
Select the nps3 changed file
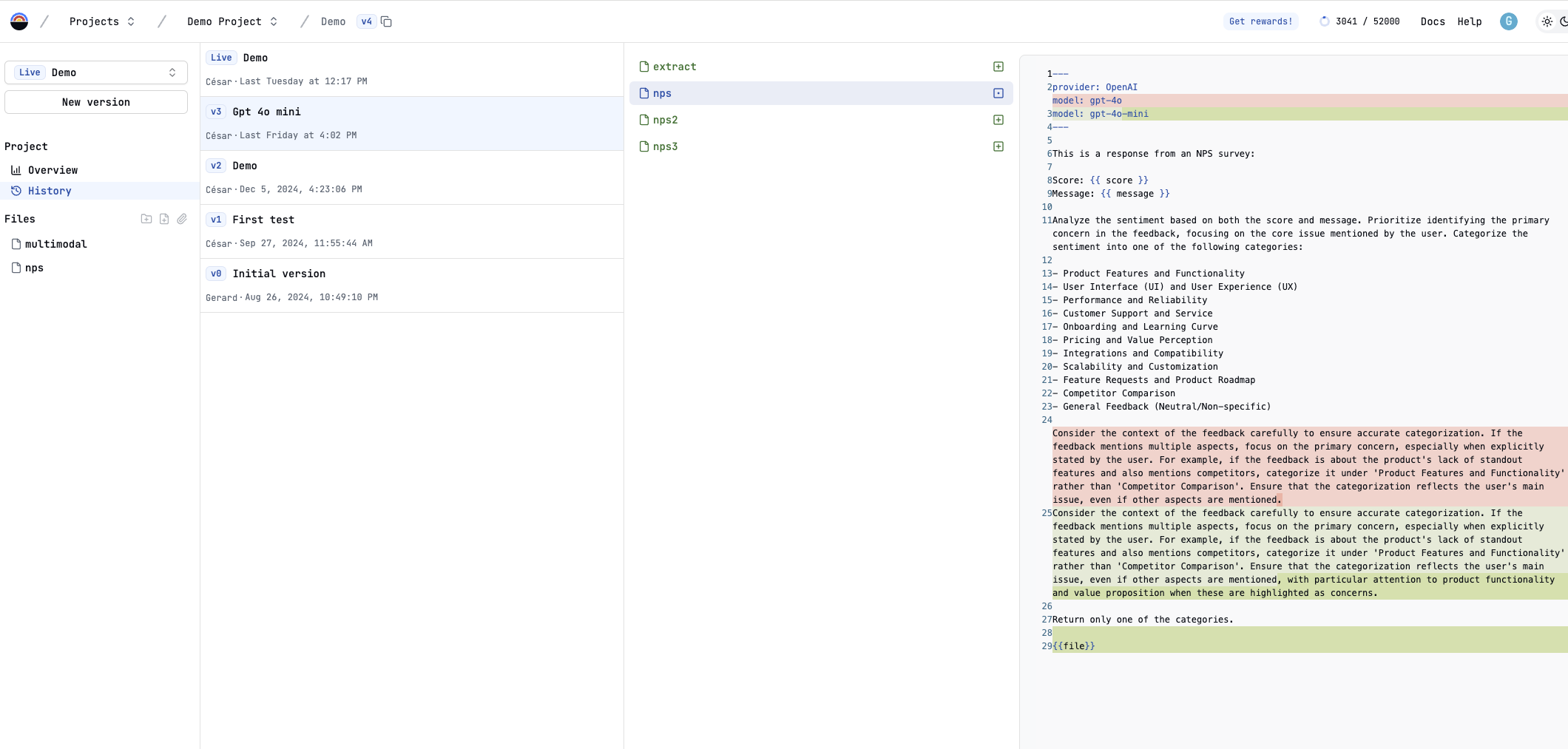(x=821, y=146)
